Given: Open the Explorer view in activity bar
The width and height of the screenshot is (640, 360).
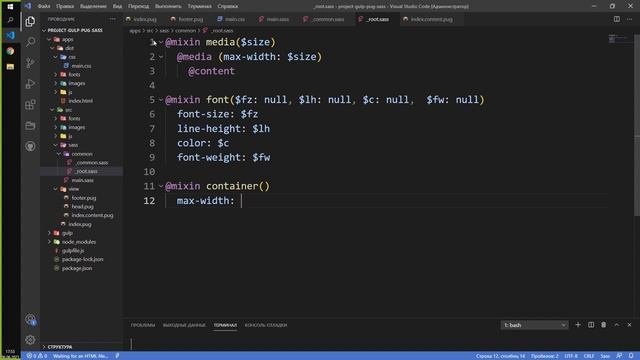Looking at the screenshot, I should pyautogui.click(x=30, y=21).
